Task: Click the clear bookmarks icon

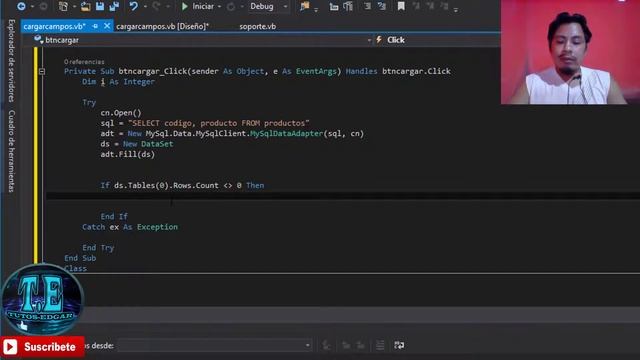Action: [444, 6]
